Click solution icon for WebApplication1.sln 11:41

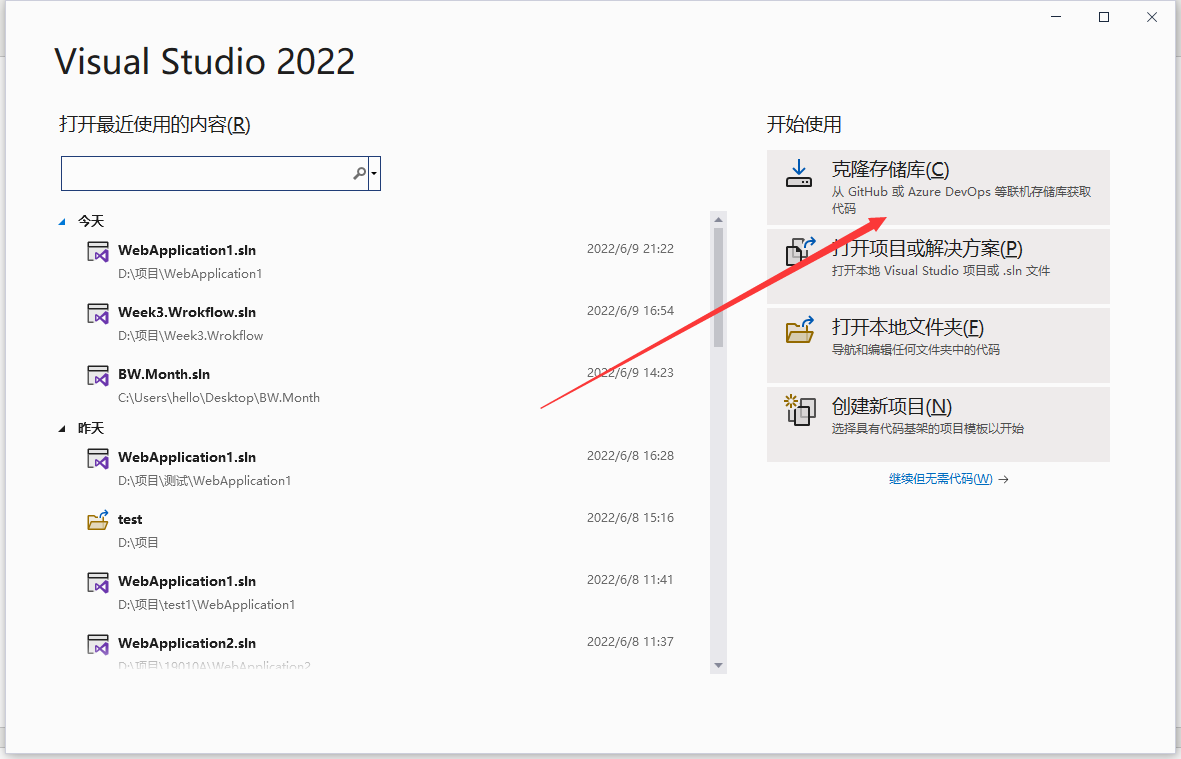pyautogui.click(x=98, y=582)
